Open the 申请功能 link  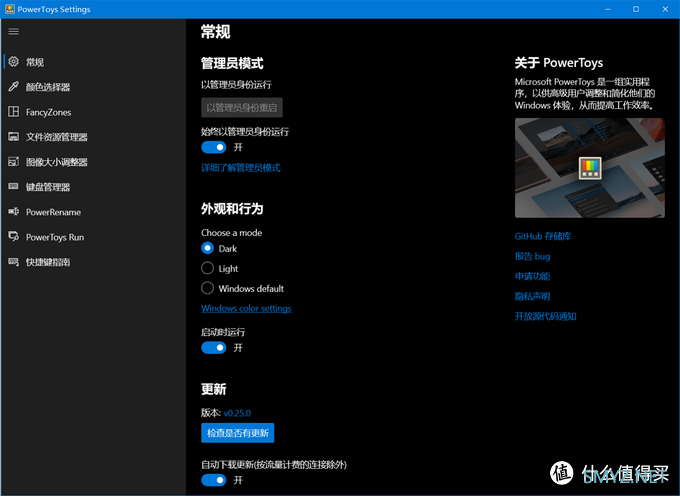(532, 276)
